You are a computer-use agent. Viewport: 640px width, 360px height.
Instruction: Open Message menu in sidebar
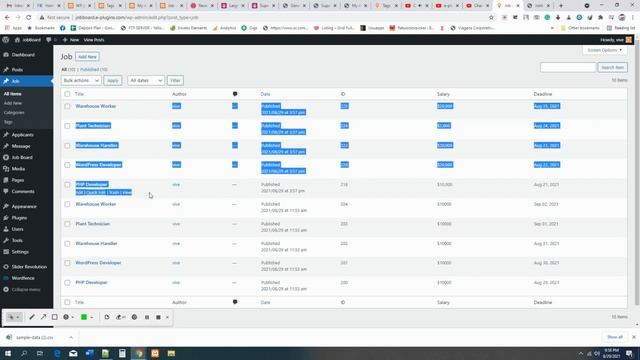pos(21,146)
